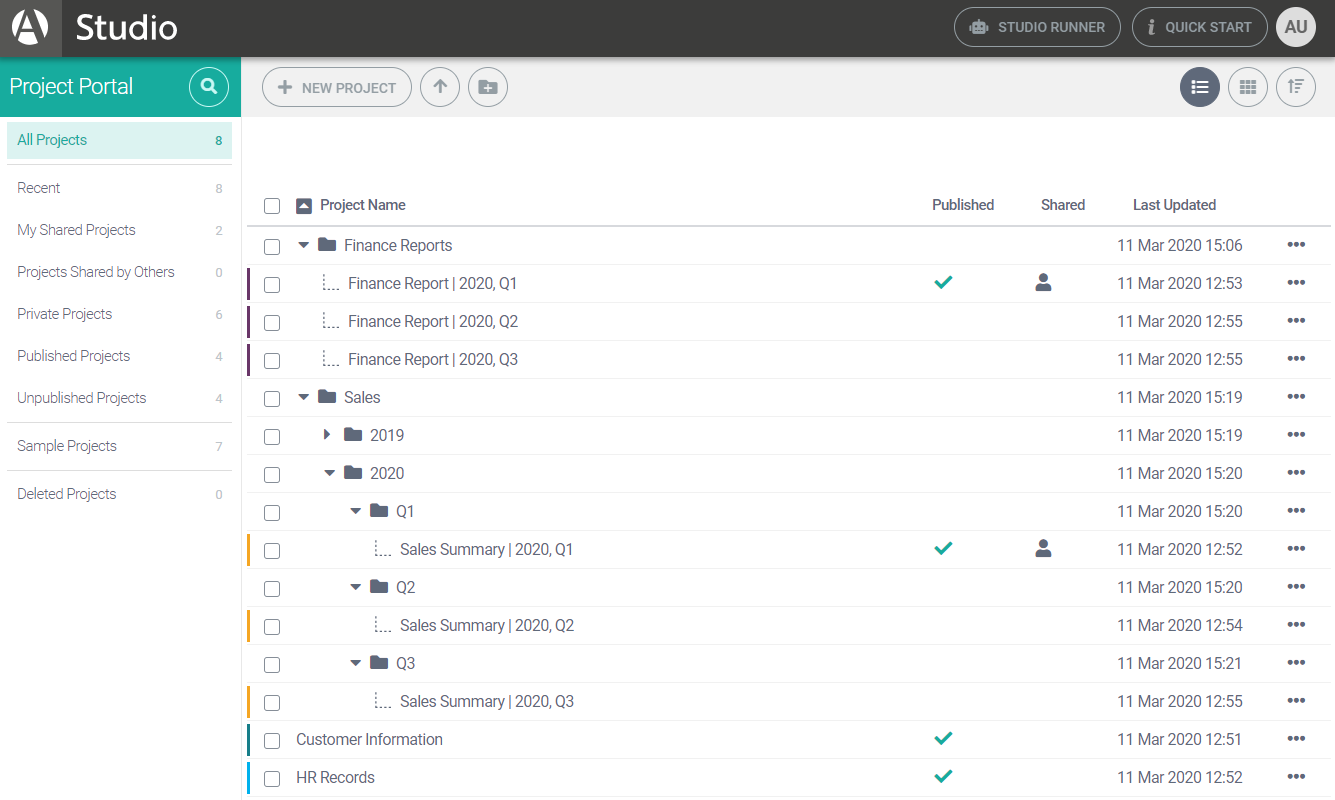The image size is (1335, 800).
Task: Collapse the Finance Reports folder
Action: 304,245
